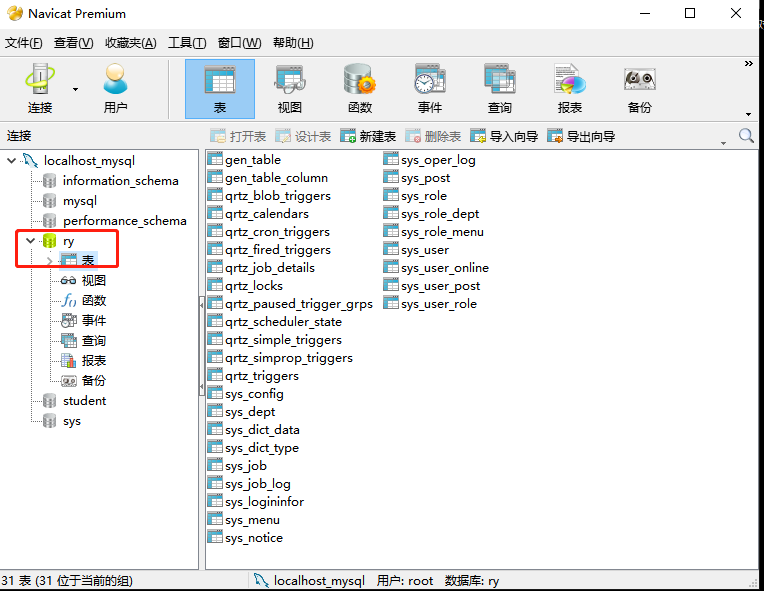Open the main toolbar options arrow

tap(748, 114)
